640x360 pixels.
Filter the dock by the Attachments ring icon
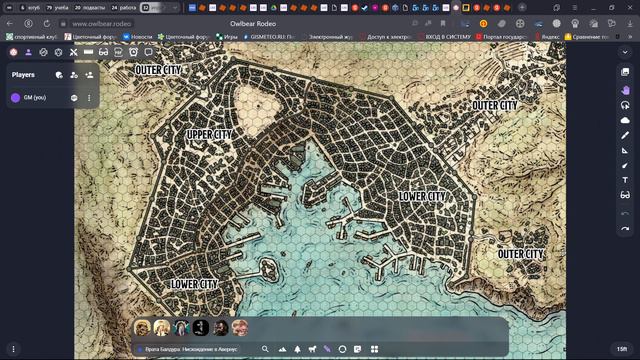tap(342, 349)
